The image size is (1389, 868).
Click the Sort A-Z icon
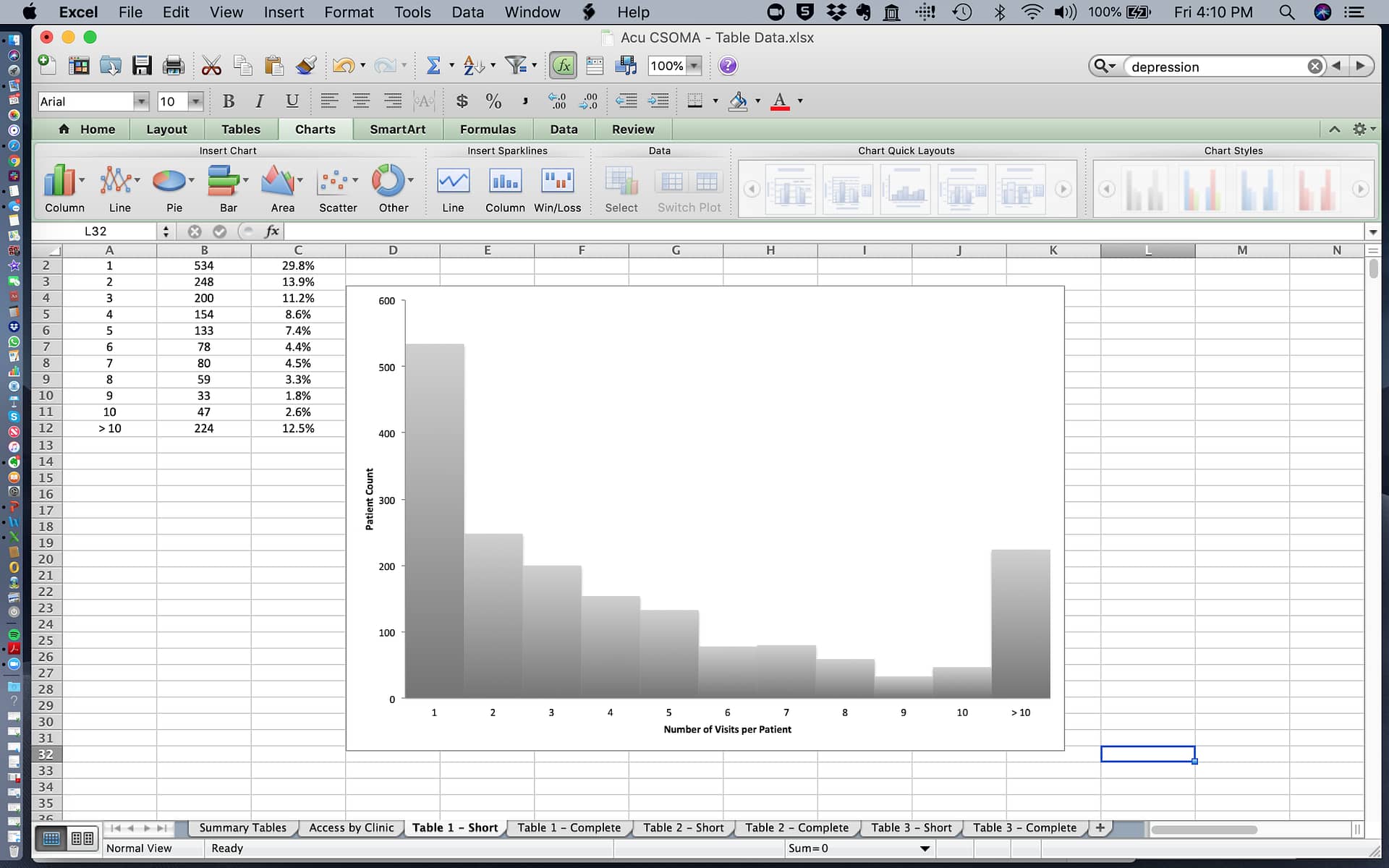pyautogui.click(x=473, y=66)
